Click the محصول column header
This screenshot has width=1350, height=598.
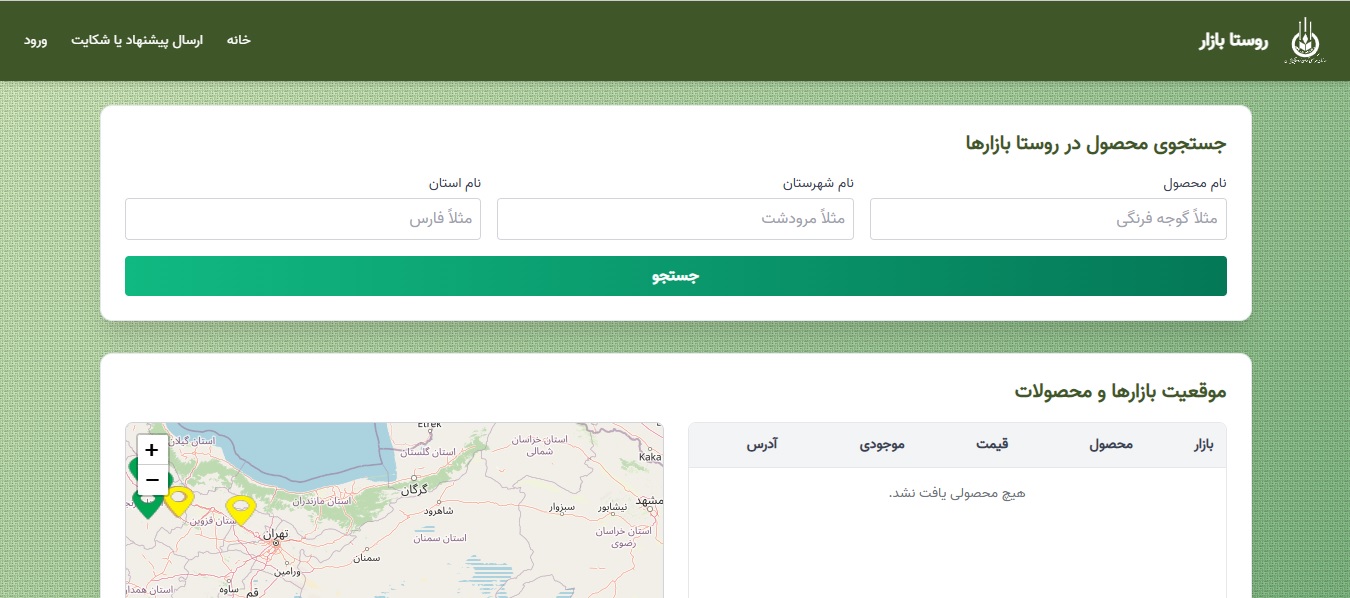point(1111,445)
